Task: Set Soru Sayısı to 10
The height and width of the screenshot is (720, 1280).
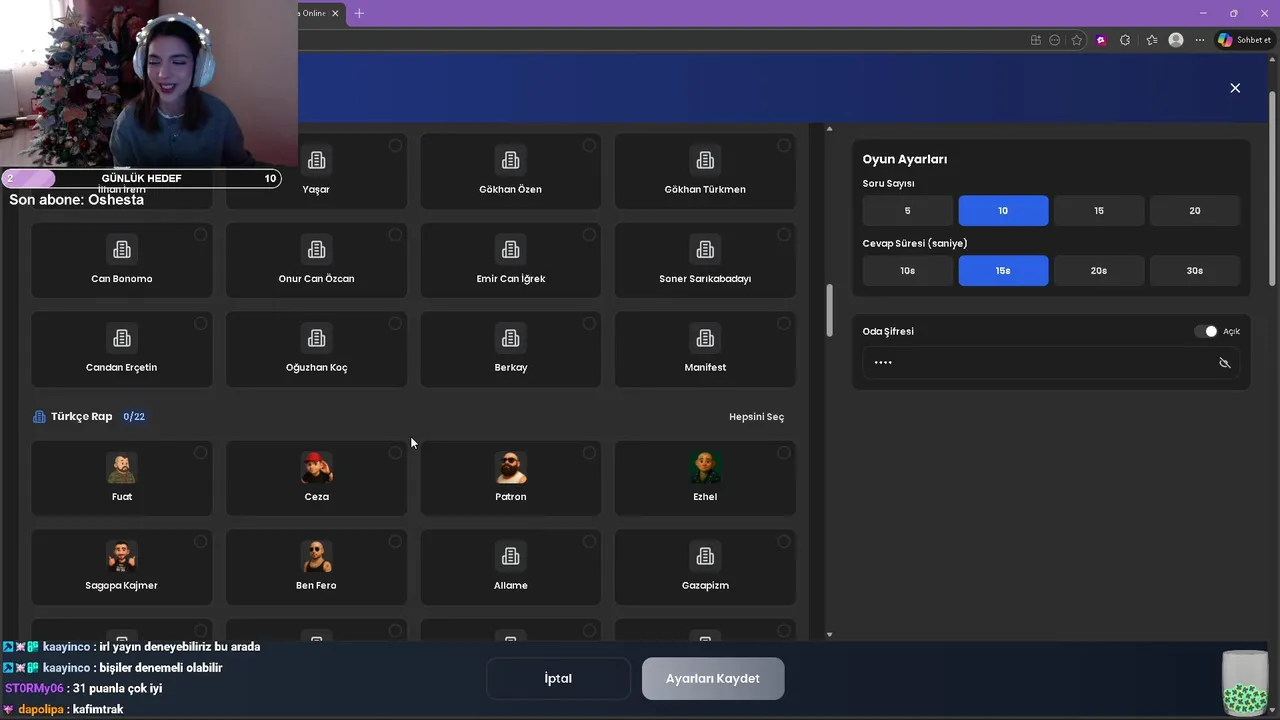Action: pyautogui.click(x=1003, y=211)
